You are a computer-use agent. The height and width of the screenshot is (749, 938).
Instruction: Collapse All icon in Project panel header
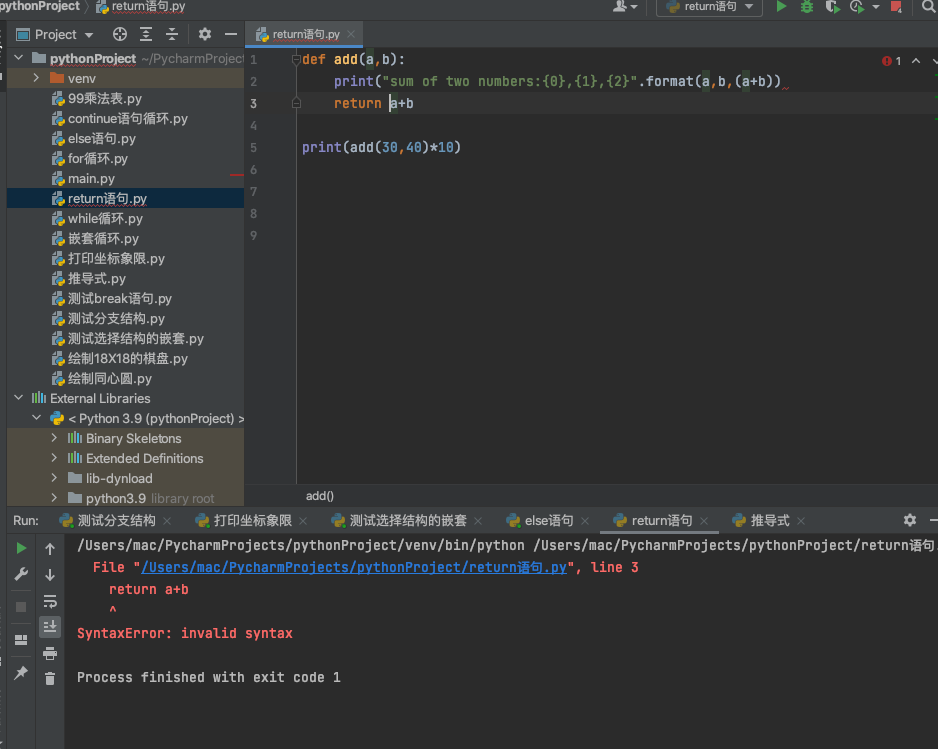coord(172,34)
